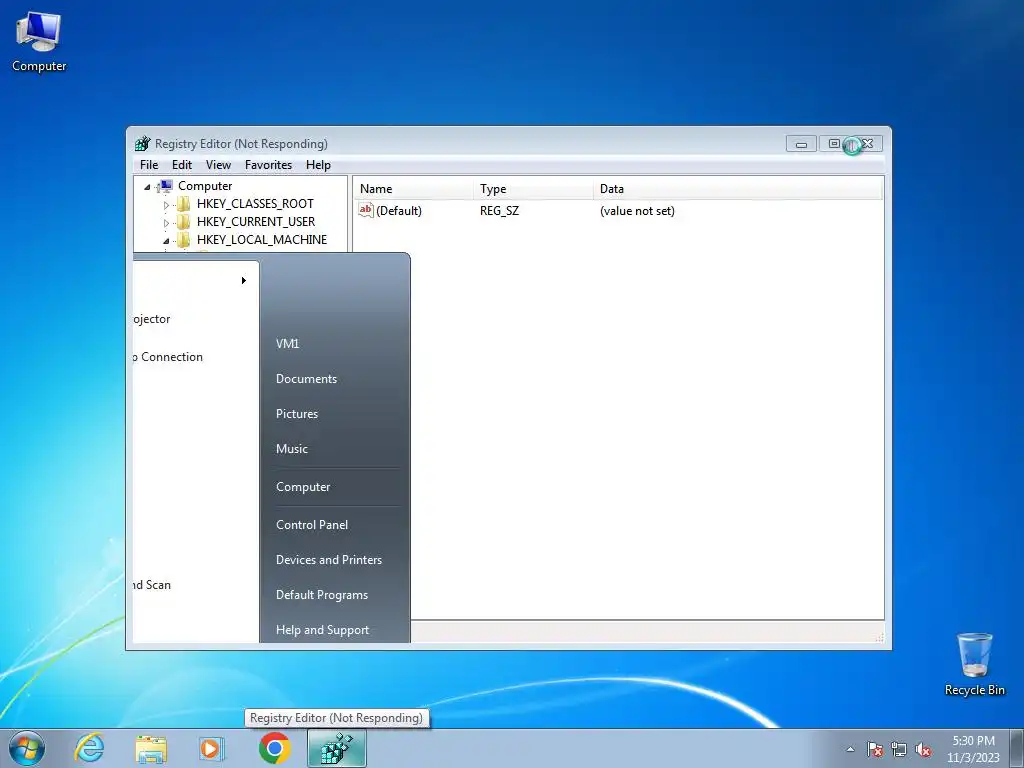Image resolution: width=1024 pixels, height=768 pixels.
Task: Click the HKEY_CLASSES_ROOT folder icon
Action: (x=184, y=204)
